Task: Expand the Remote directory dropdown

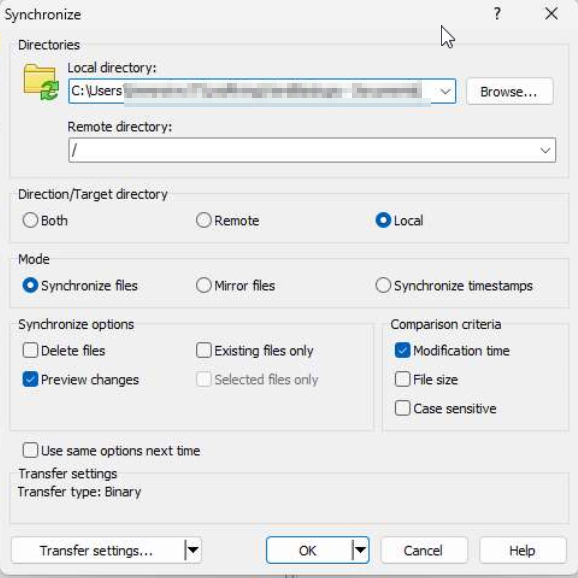Action: click(545, 150)
